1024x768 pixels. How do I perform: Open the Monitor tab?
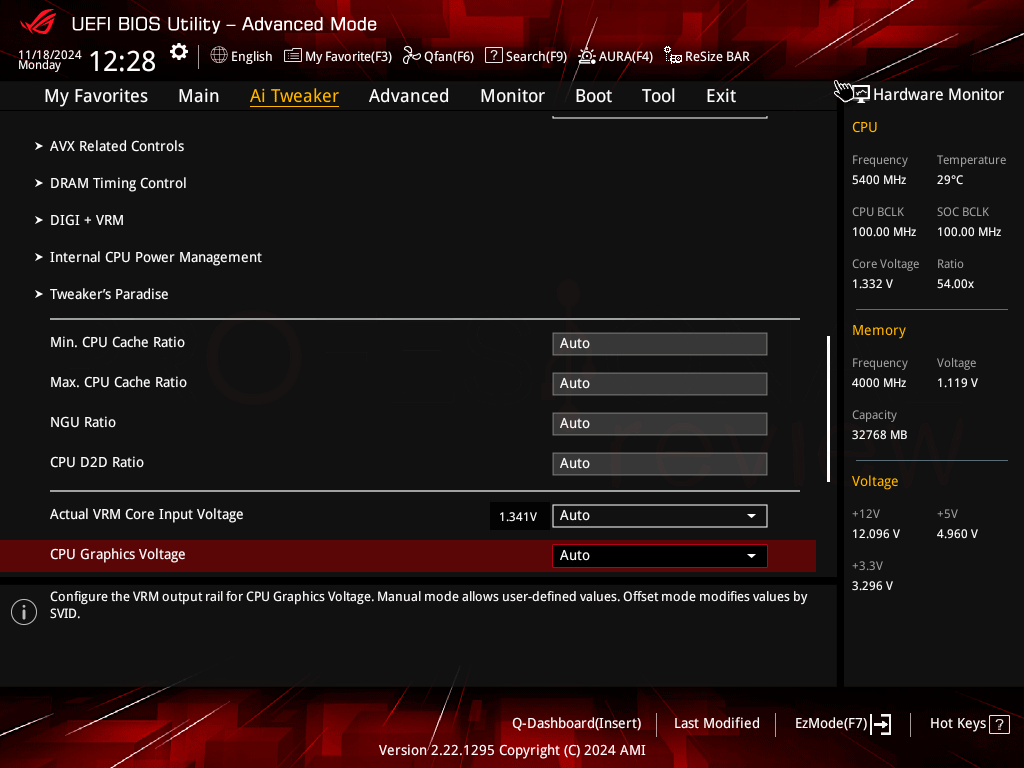pyautogui.click(x=513, y=96)
